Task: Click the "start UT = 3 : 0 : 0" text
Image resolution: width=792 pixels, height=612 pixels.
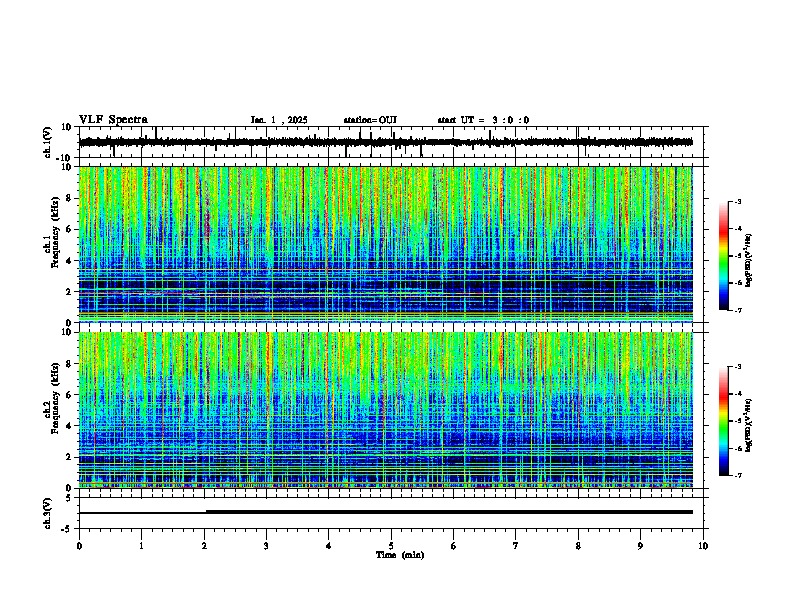Action: point(483,120)
